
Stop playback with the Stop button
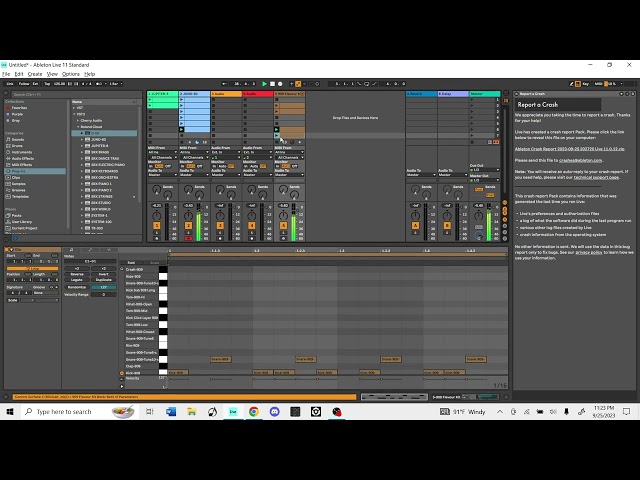[x=272, y=84]
